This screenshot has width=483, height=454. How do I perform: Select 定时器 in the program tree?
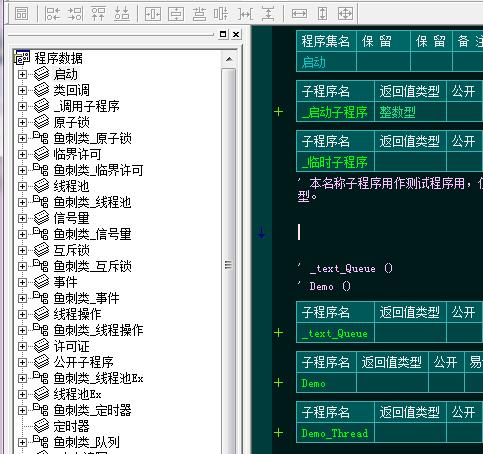71,426
